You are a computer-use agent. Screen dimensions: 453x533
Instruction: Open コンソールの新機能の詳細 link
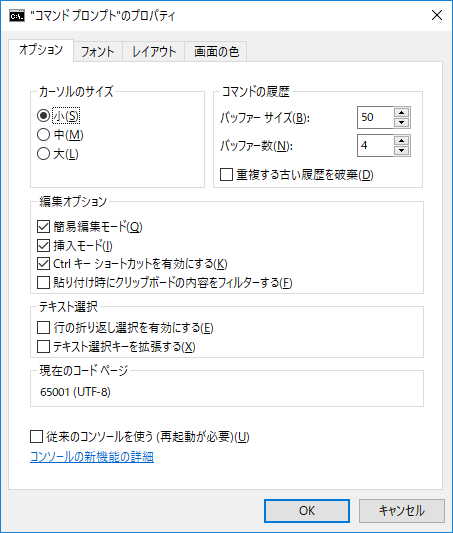point(92,457)
